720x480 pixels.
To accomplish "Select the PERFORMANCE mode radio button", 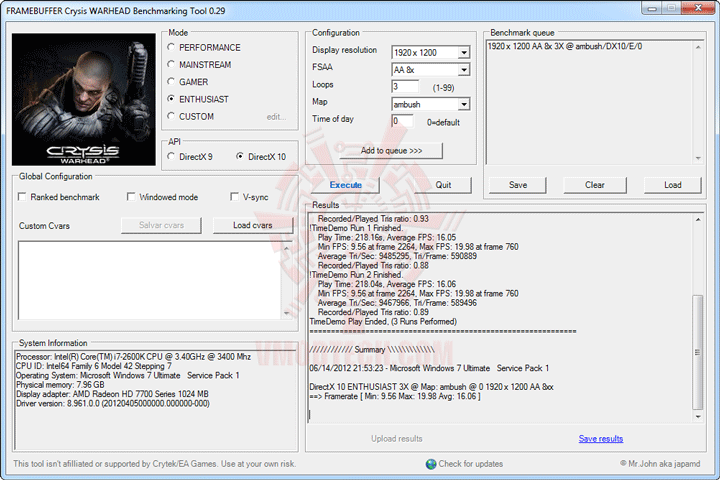I will (171, 47).
